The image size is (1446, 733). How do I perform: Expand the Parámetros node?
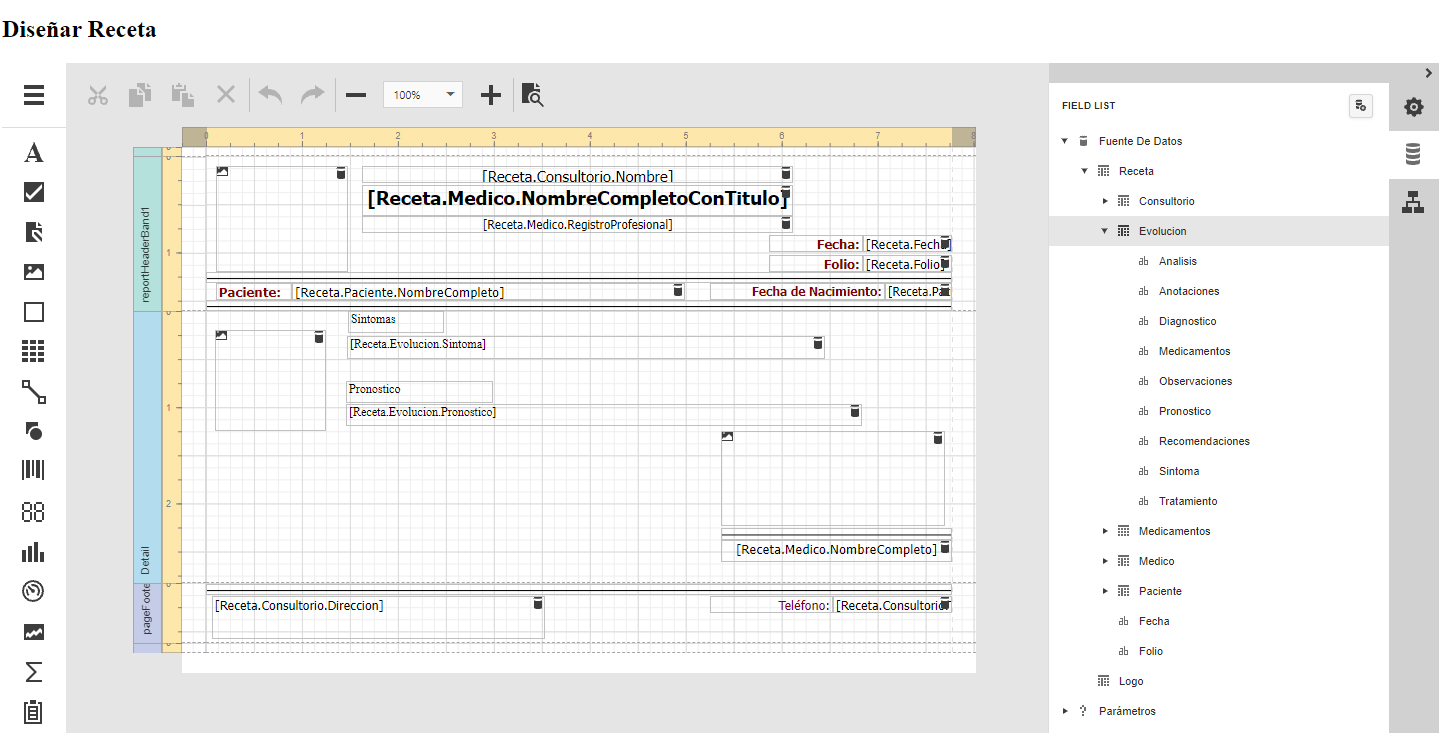(x=1065, y=711)
